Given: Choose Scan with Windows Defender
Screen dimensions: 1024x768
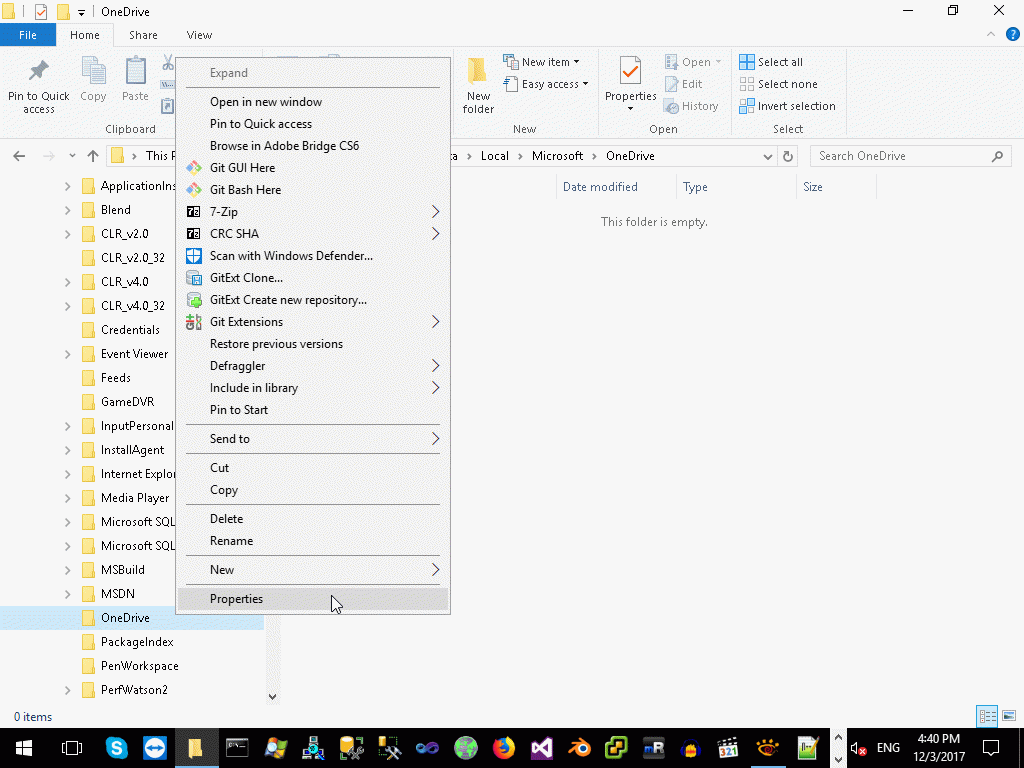Looking at the screenshot, I should [x=313, y=256].
